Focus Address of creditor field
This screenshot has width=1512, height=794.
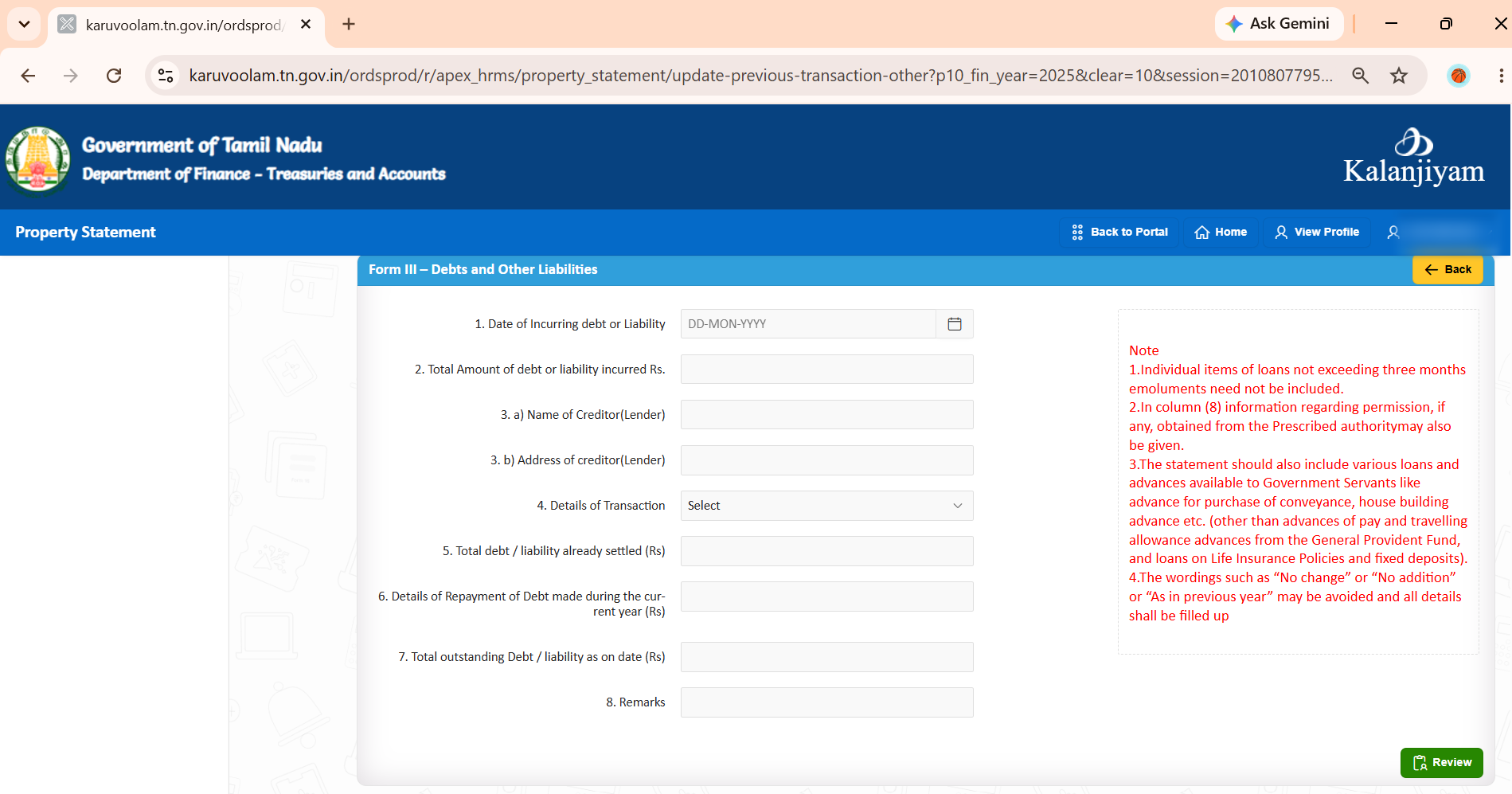coord(826,460)
